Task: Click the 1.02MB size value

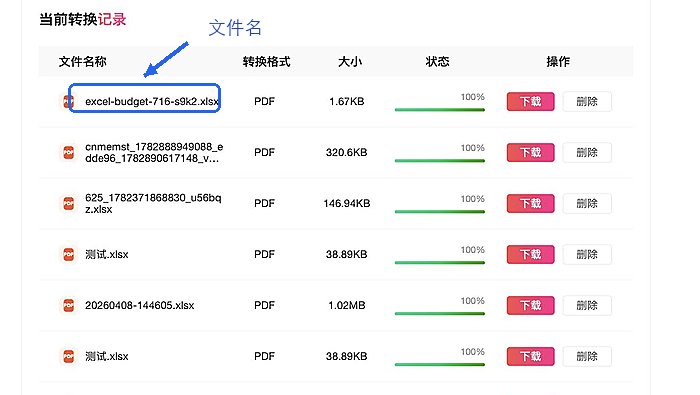Action: point(346,305)
